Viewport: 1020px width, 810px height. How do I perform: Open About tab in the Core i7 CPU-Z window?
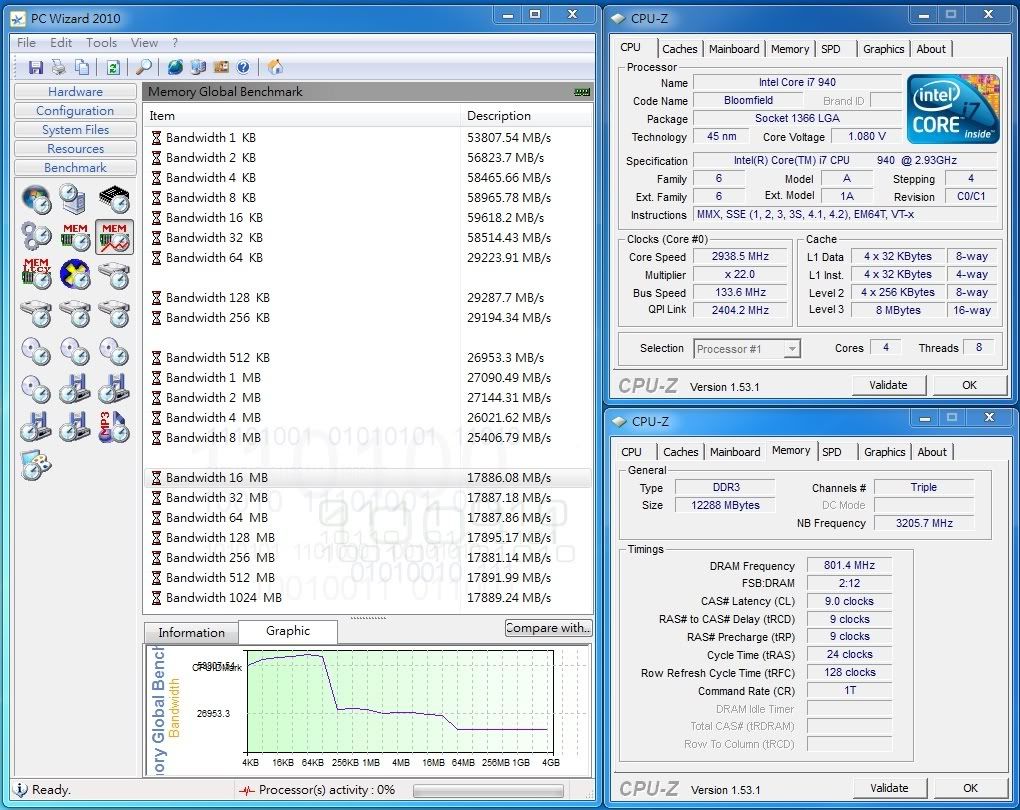[931, 49]
